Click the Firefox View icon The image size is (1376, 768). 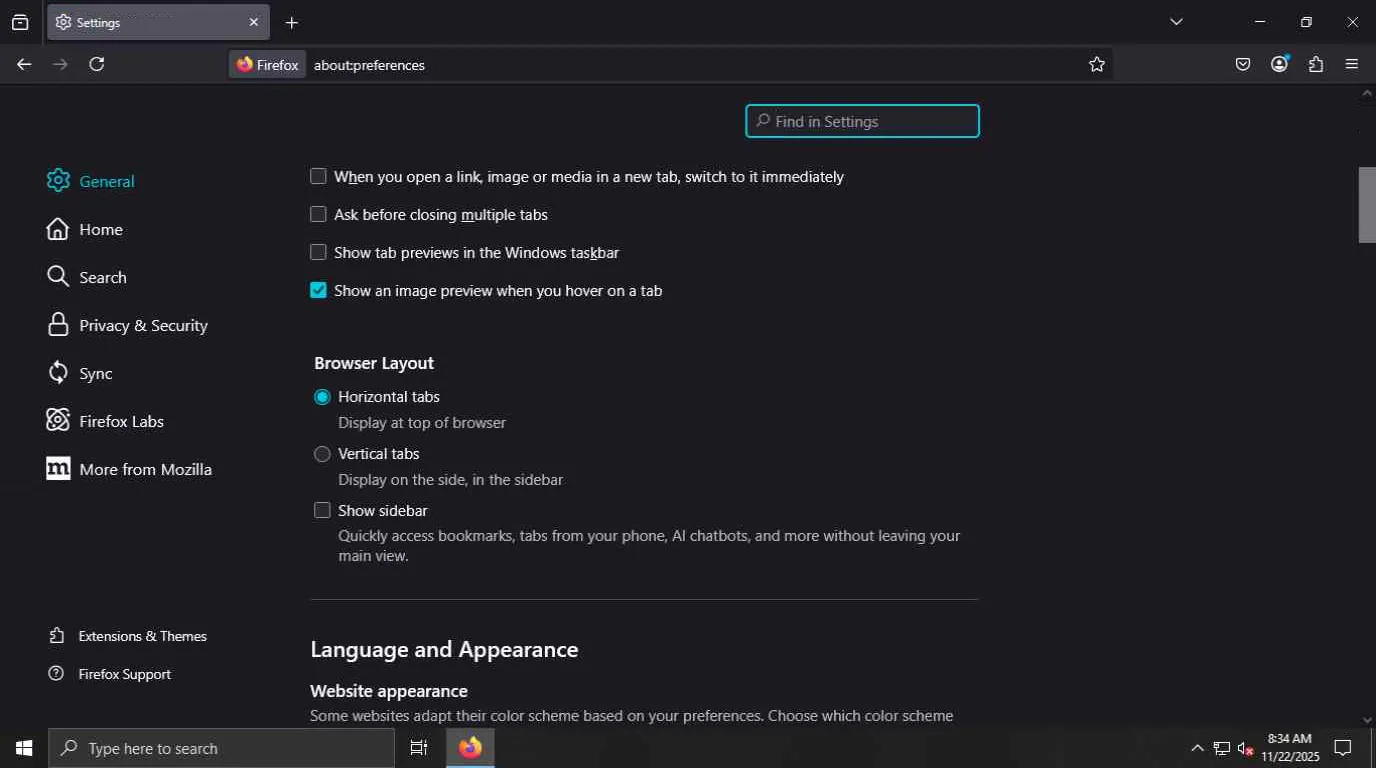(20, 22)
